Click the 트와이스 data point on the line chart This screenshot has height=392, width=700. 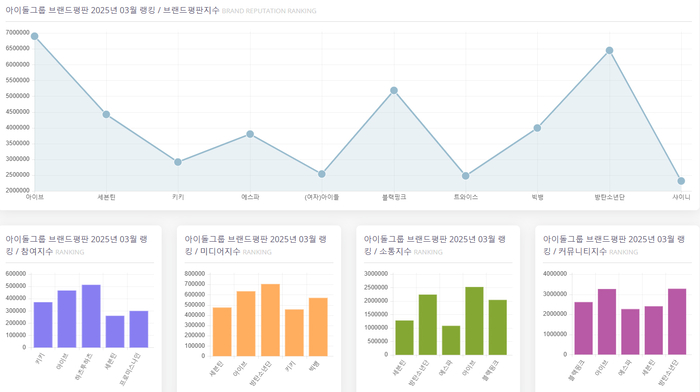pyautogui.click(x=466, y=176)
